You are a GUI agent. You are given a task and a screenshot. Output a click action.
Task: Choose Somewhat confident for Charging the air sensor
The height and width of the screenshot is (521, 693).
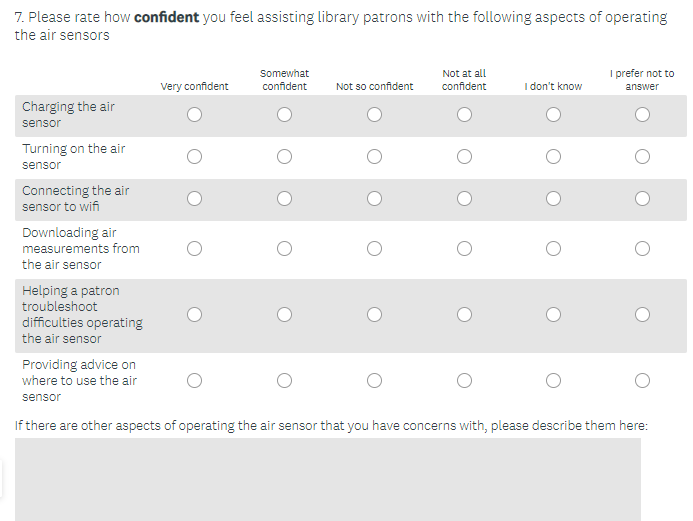(285, 115)
